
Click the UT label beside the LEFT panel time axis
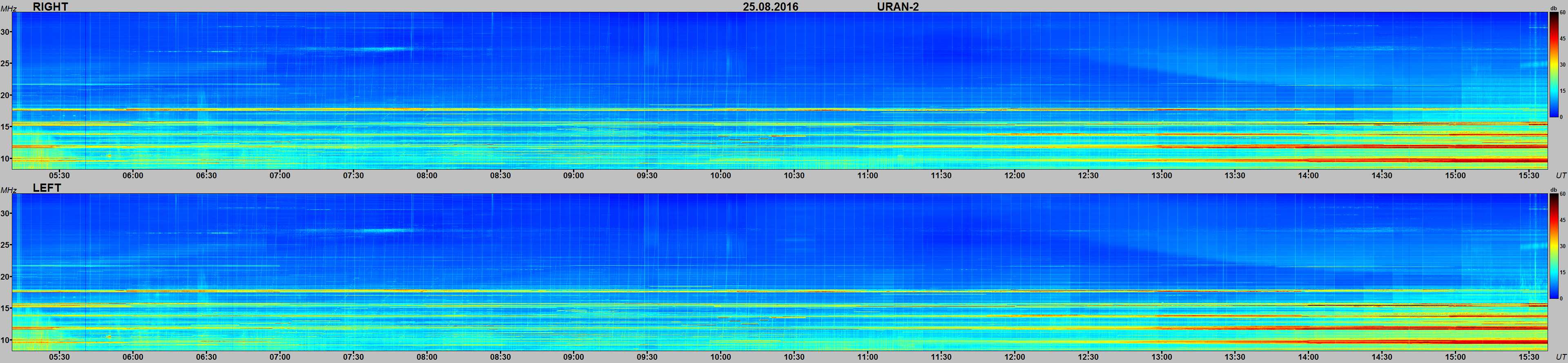pyautogui.click(x=1561, y=357)
